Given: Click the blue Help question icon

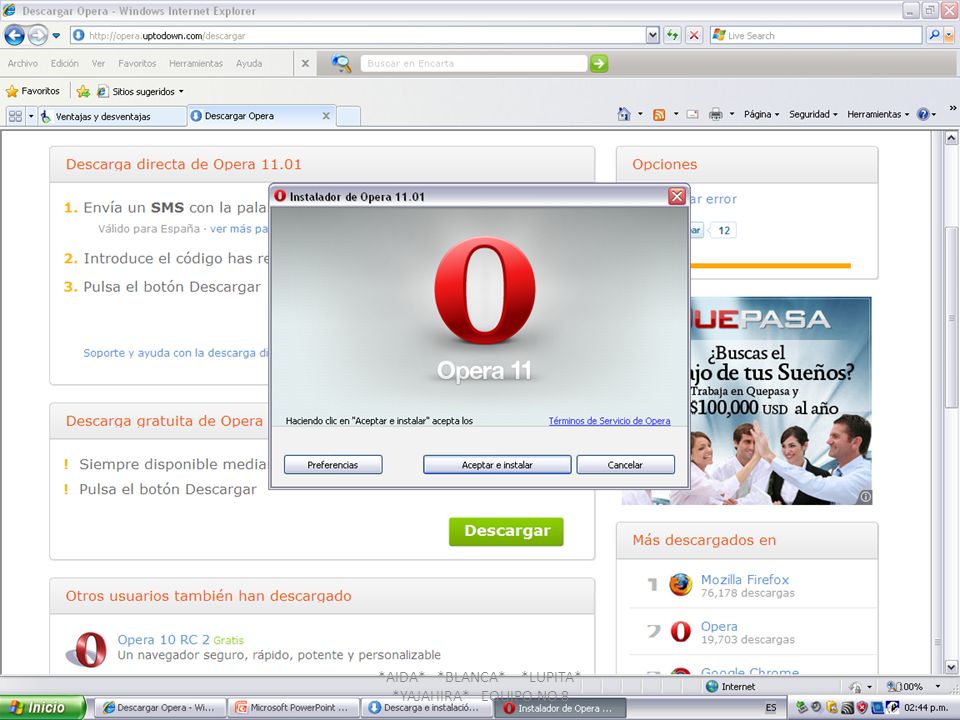Looking at the screenshot, I should point(923,114).
